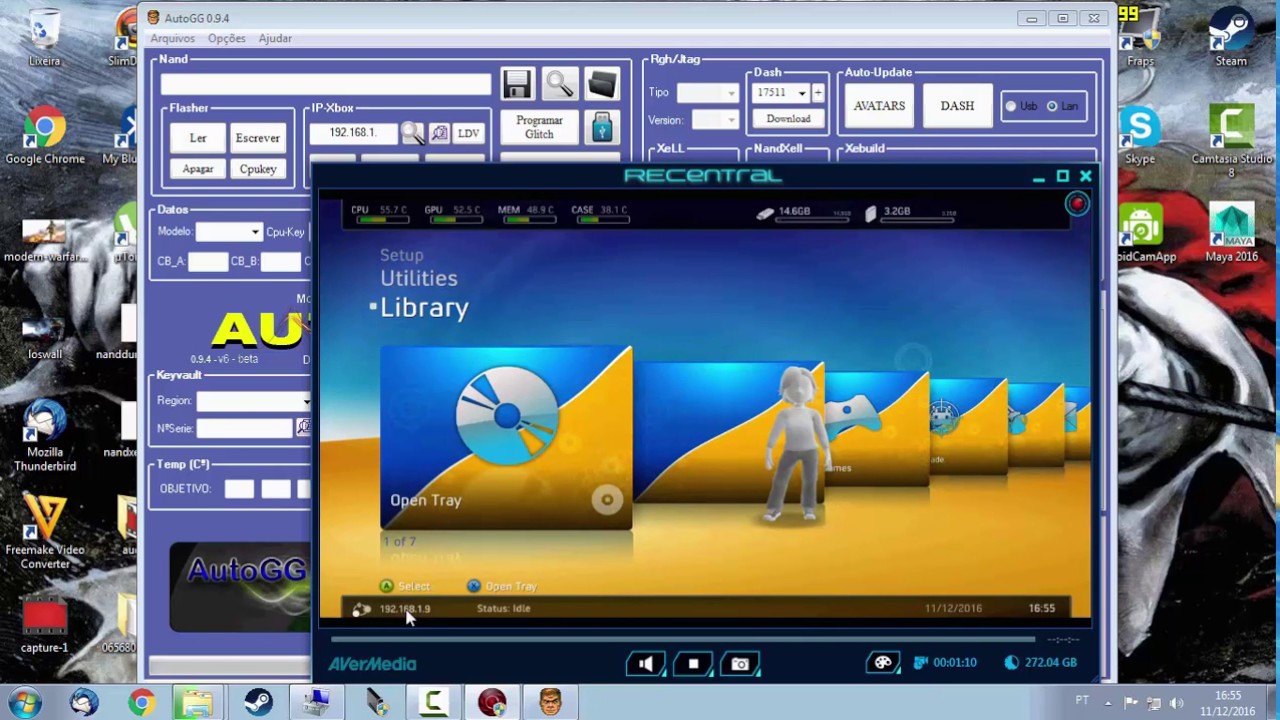This screenshot has height=720, width=1280.
Task: Mute audio with the RECentral speaker icon
Action: [646, 664]
